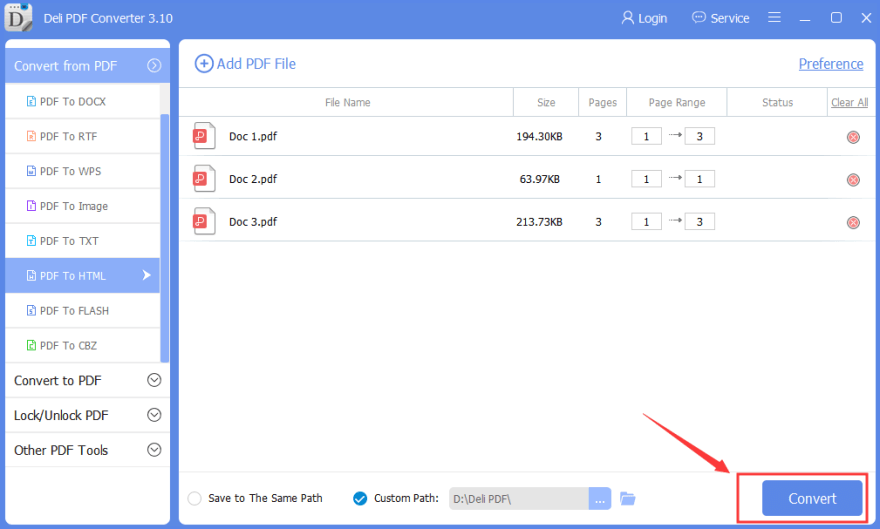Click the 194.30KB size value
The image size is (880, 529).
tap(539, 136)
